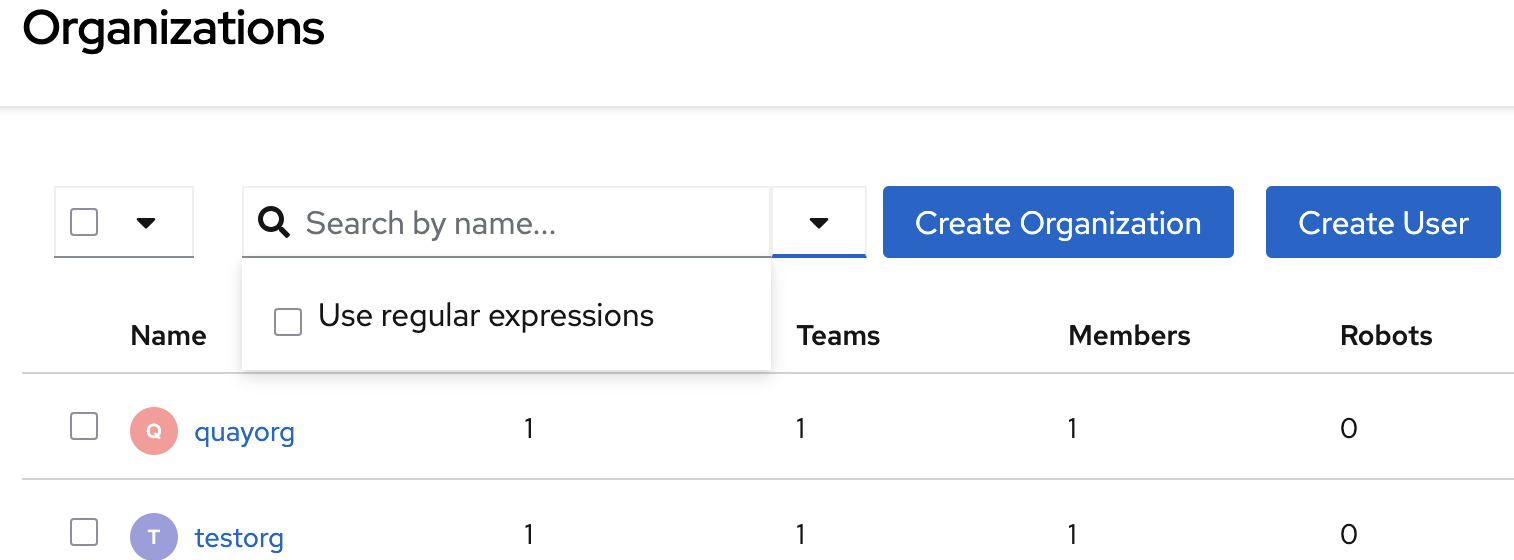Expand the bulk select dropdown arrow
1514x560 pixels.
coord(146,222)
